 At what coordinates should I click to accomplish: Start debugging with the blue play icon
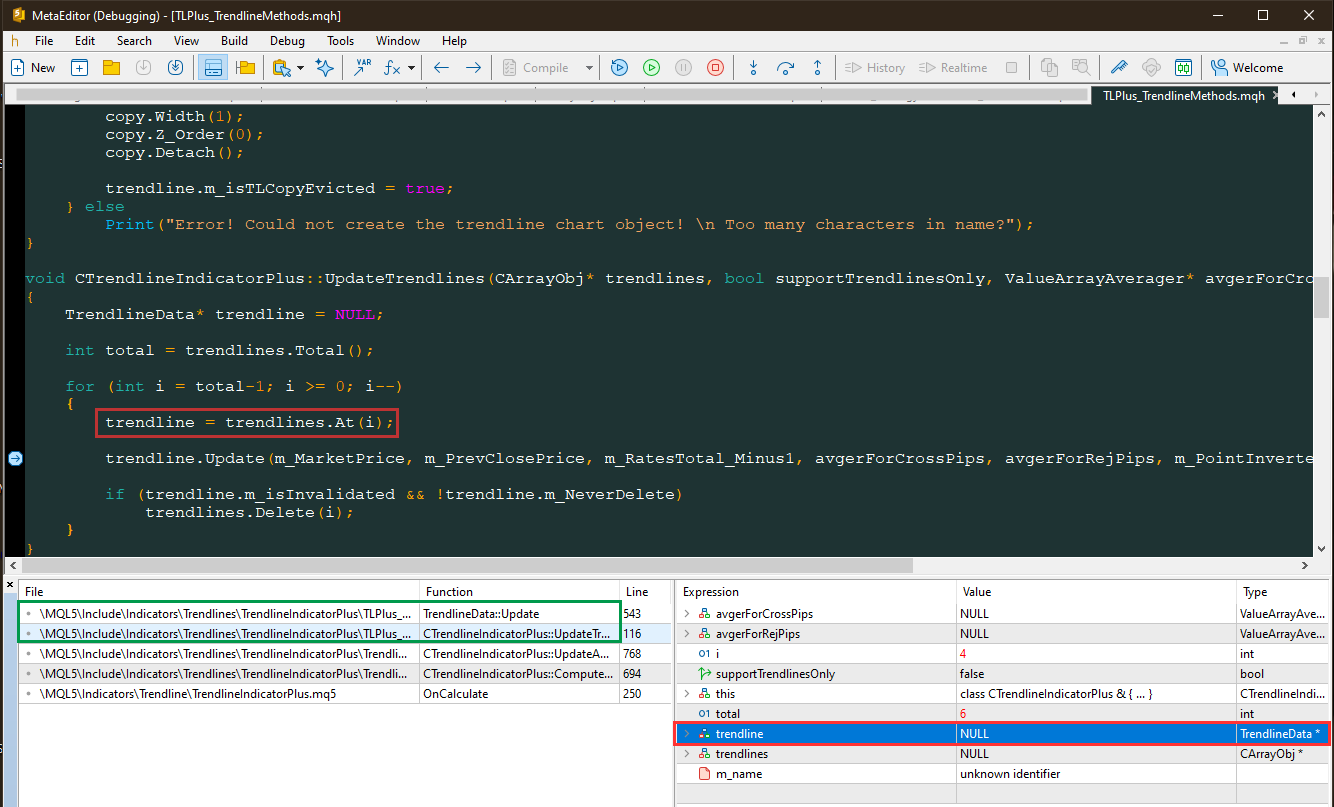pyautogui.click(x=619, y=67)
